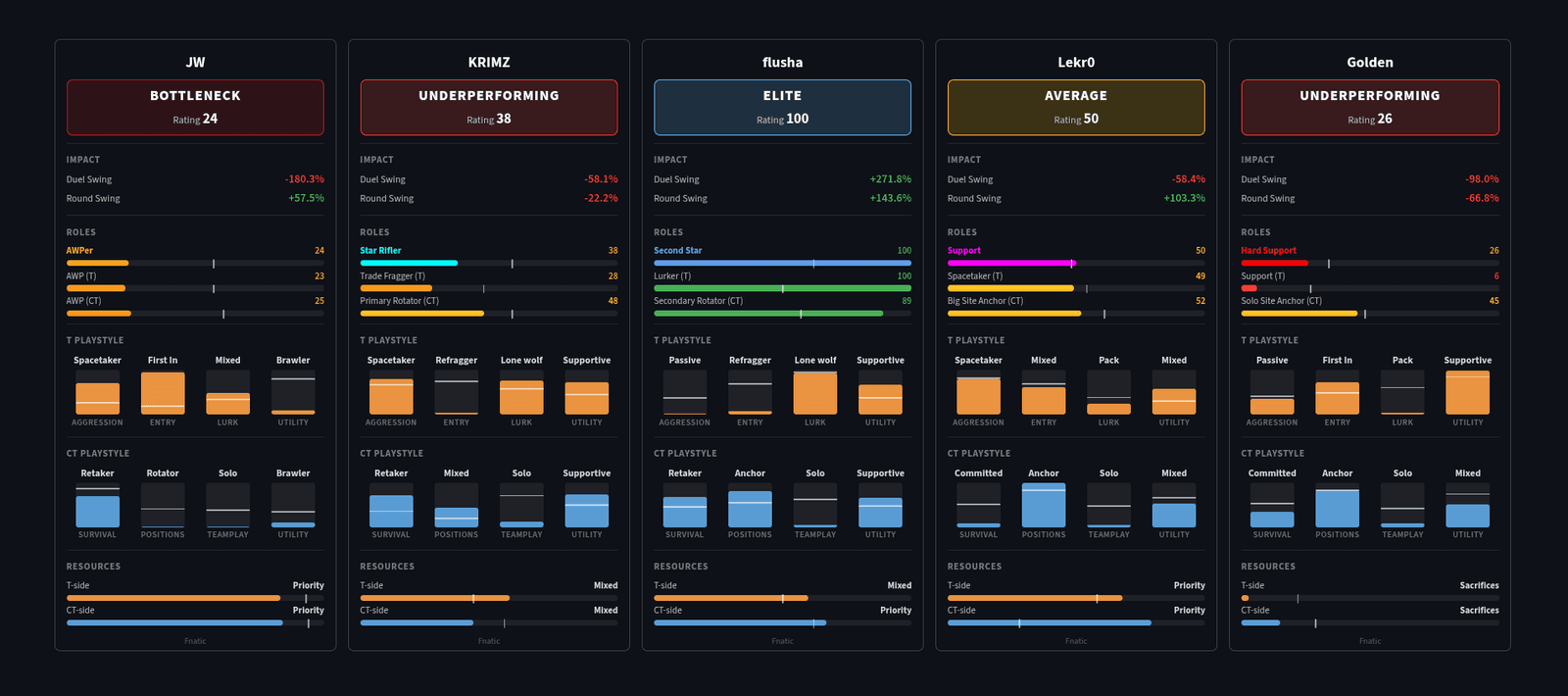Screen dimensions: 1568x696
Task: Click the Fnatic footer in flusha's card
Action: 782,641
